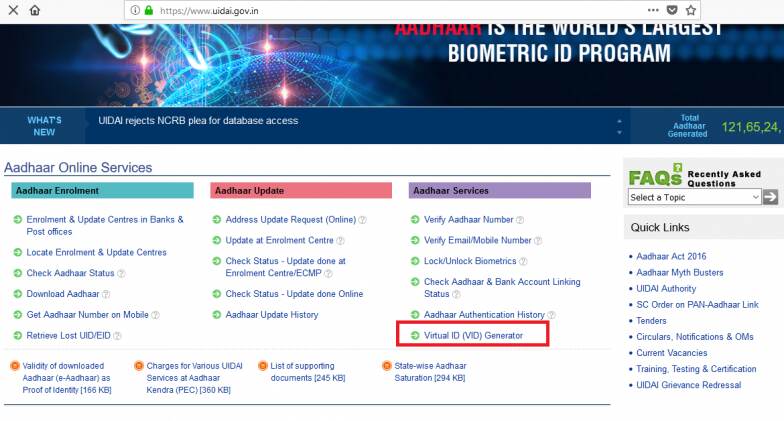Click the Aadhaar Services section header
The width and height of the screenshot is (784, 421).
tap(500, 190)
